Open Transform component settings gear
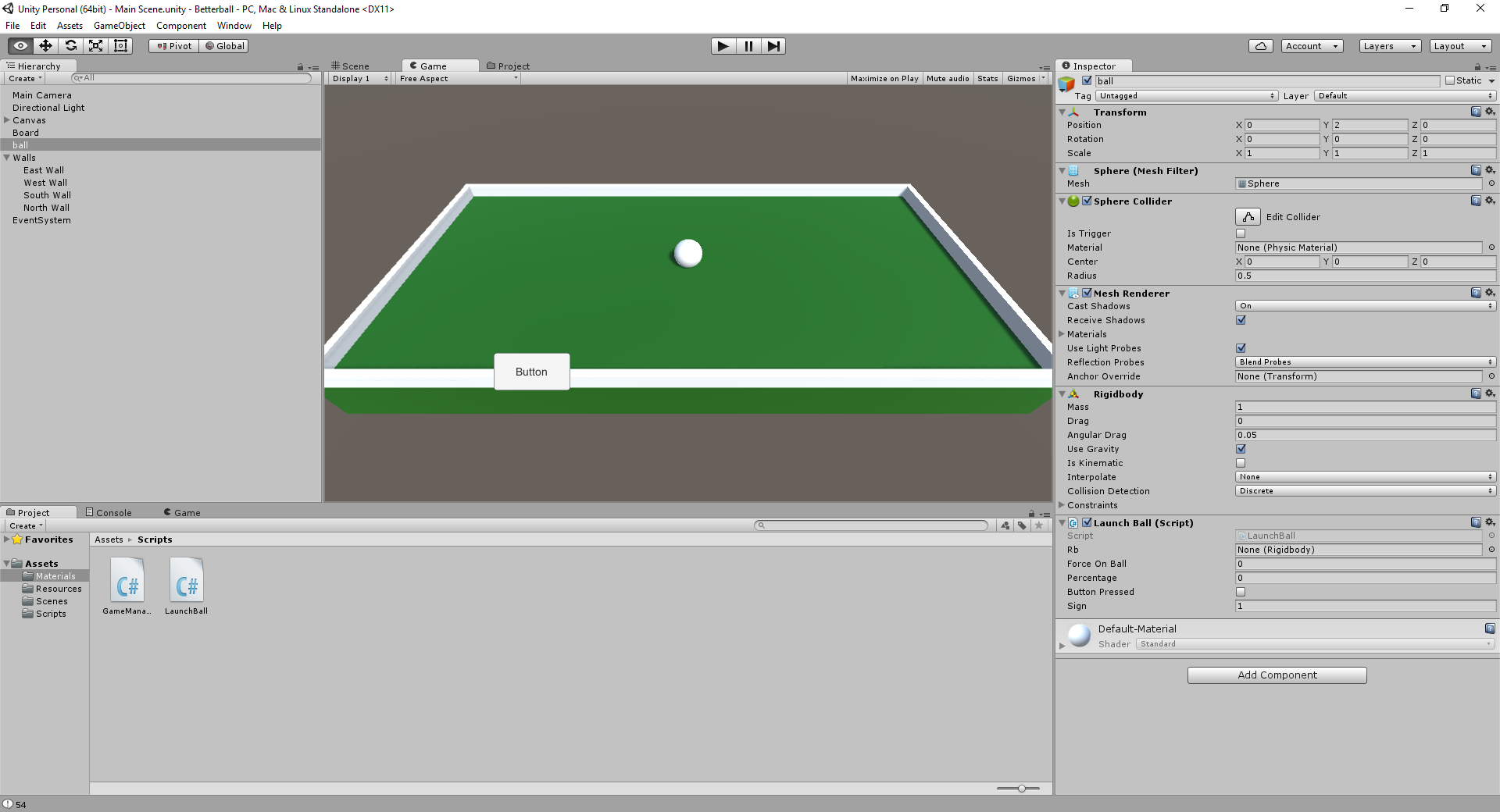Screen dimensions: 1500x812 click(1490, 112)
